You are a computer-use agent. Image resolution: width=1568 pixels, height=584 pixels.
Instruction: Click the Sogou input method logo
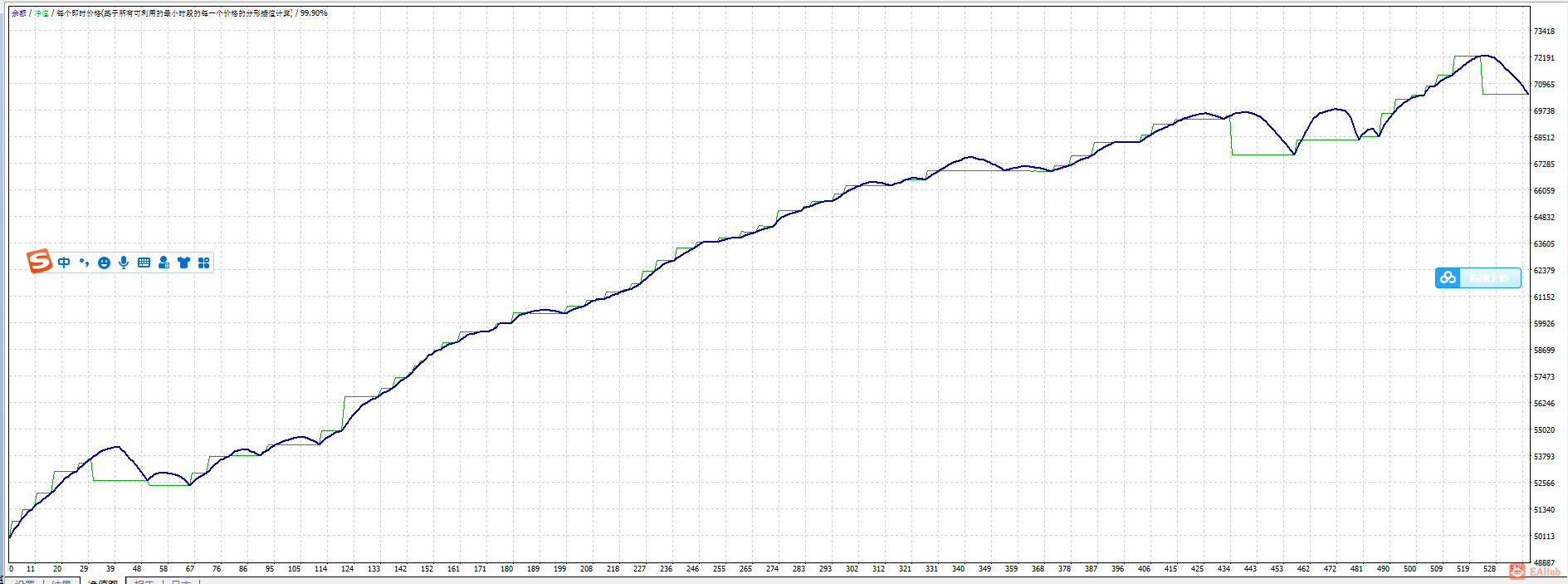[39, 261]
